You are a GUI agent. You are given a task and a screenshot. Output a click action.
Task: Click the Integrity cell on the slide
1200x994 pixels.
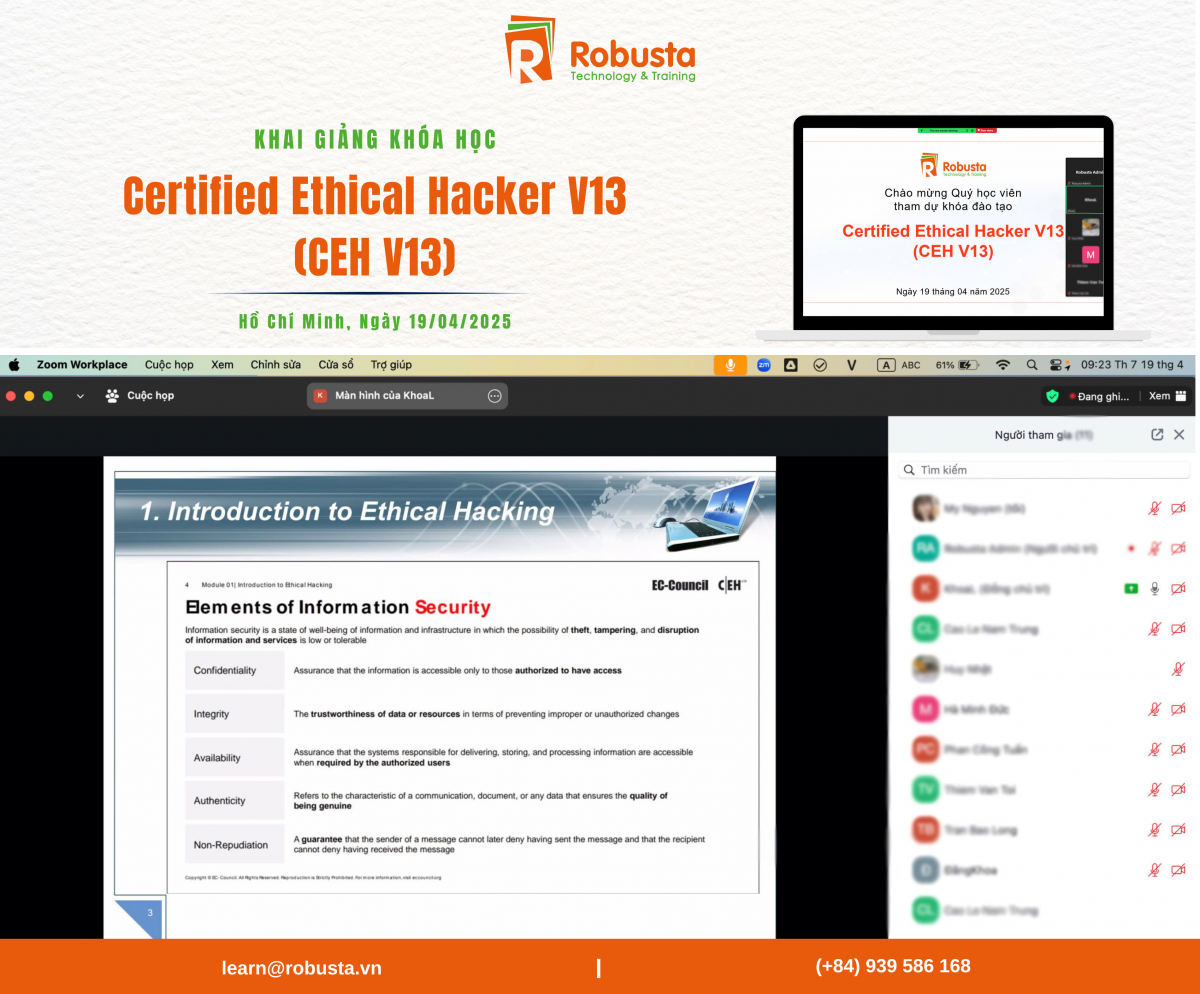(x=235, y=714)
